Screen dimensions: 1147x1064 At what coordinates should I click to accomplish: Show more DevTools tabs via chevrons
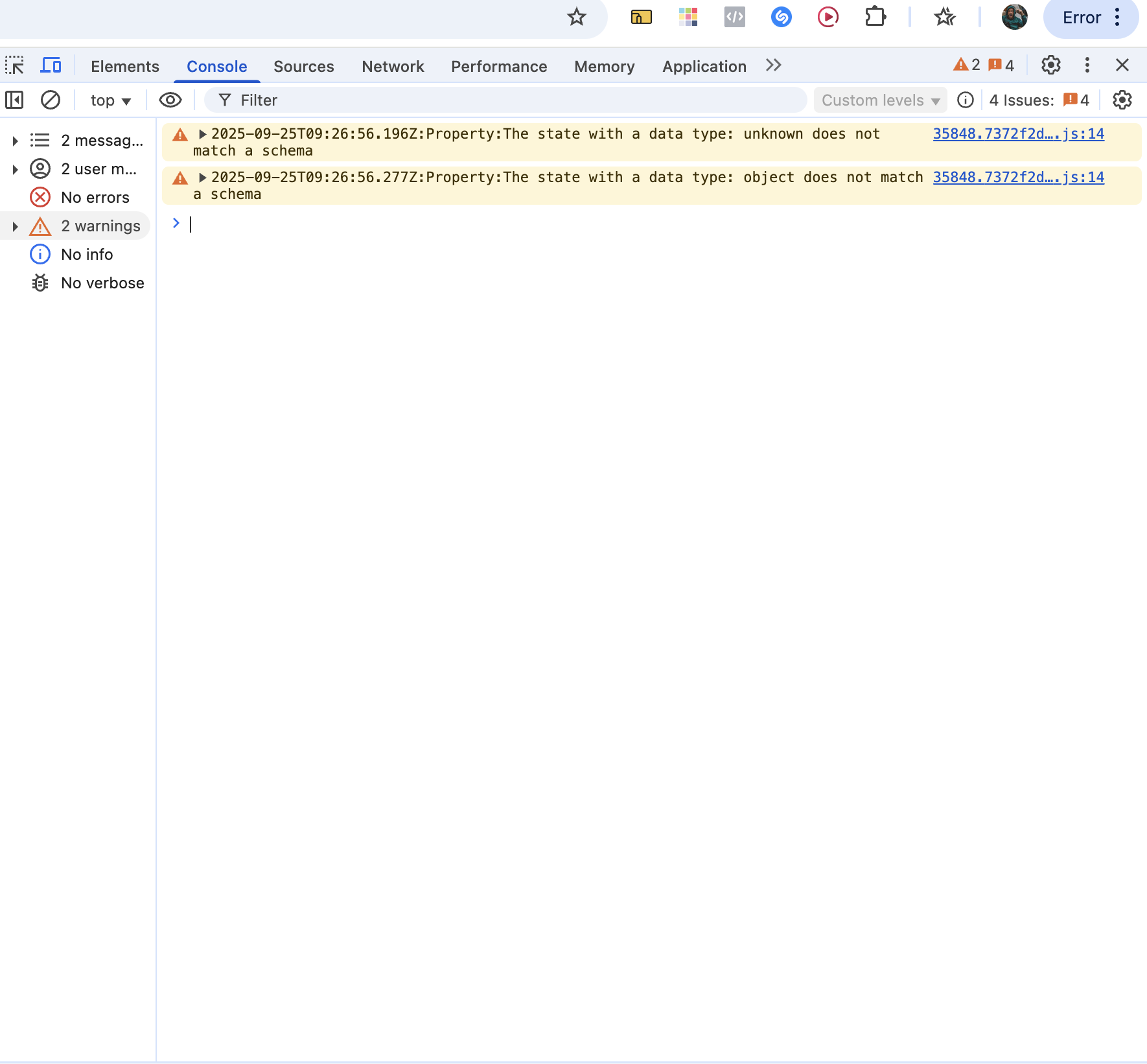[x=773, y=65]
